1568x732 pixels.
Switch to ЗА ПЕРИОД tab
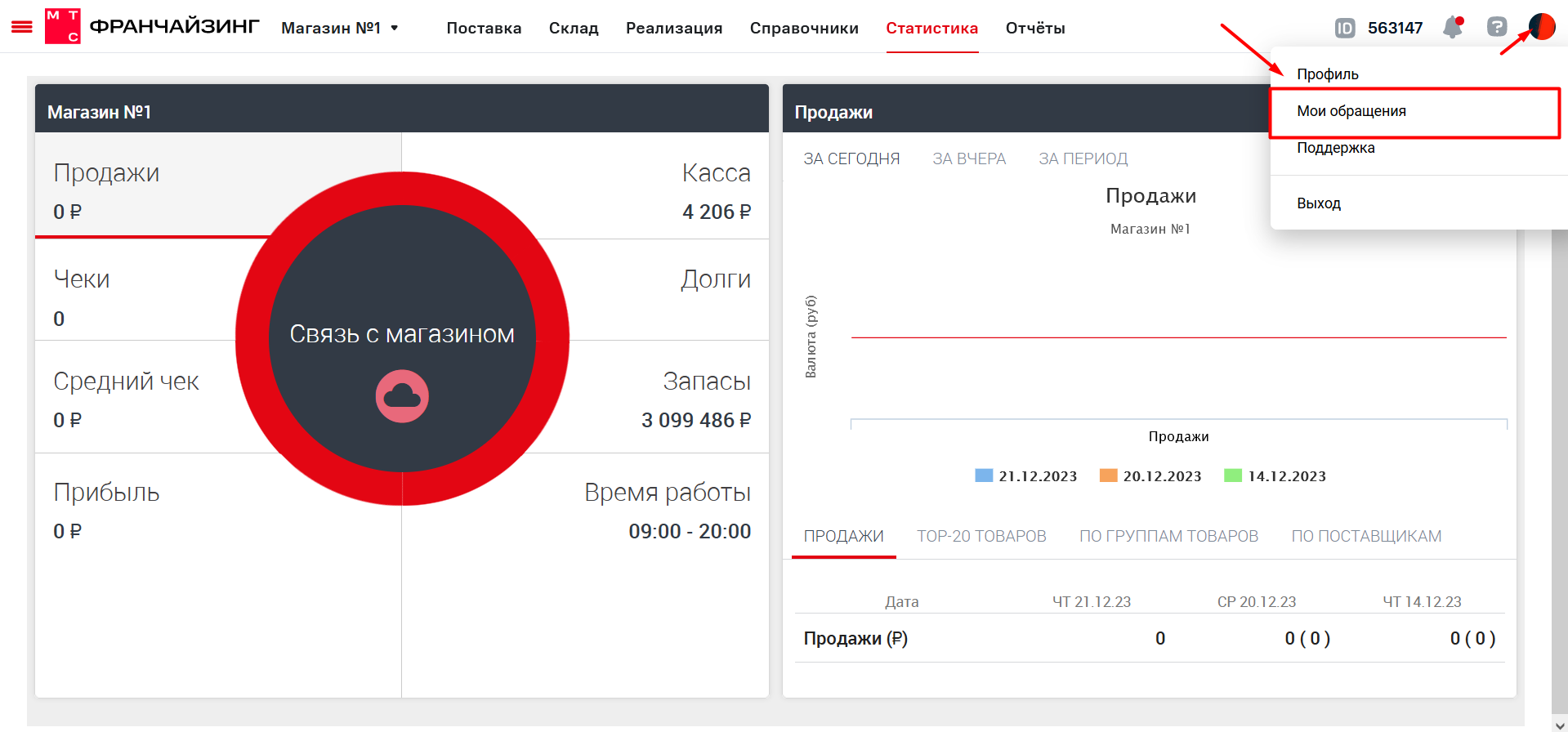click(x=1083, y=158)
